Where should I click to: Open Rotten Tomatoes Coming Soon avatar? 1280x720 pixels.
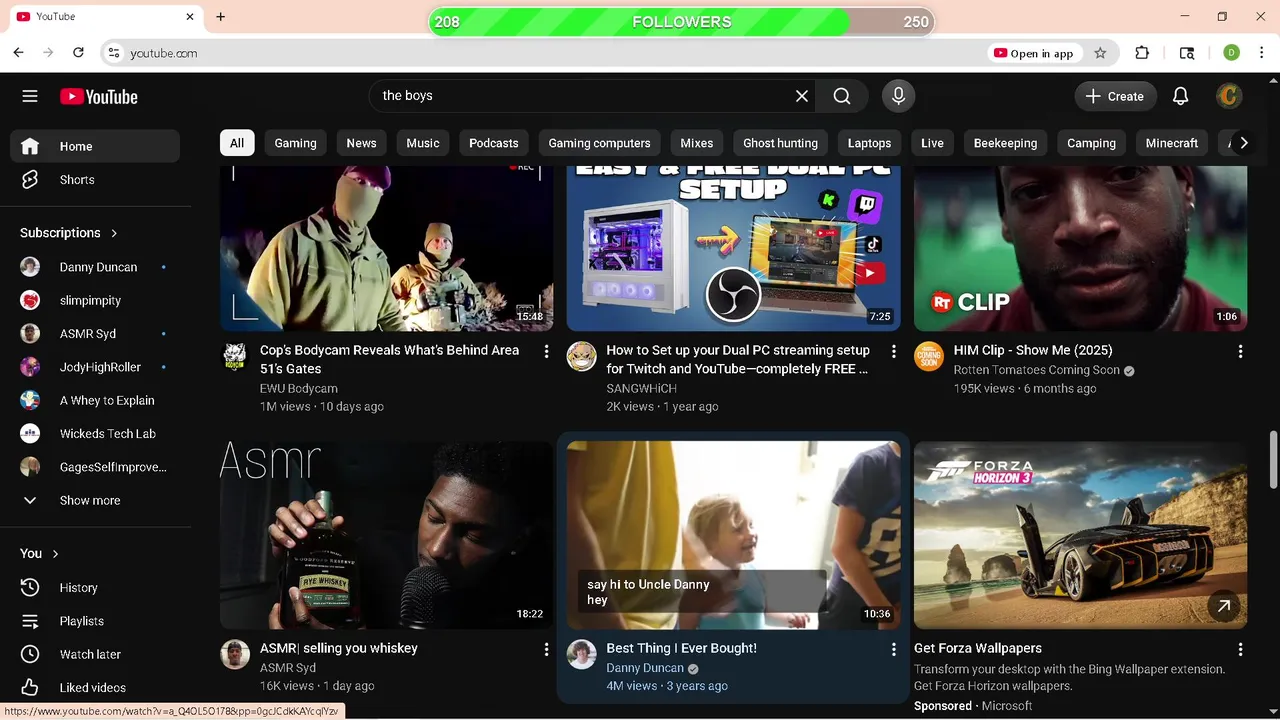tap(929, 357)
